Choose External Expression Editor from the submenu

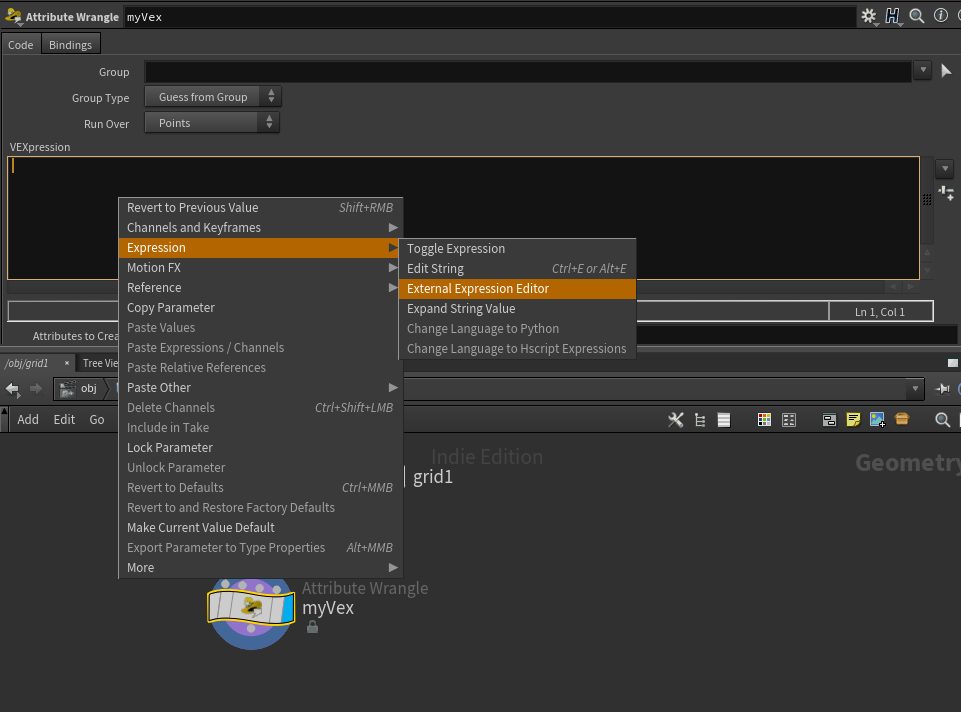(x=478, y=289)
